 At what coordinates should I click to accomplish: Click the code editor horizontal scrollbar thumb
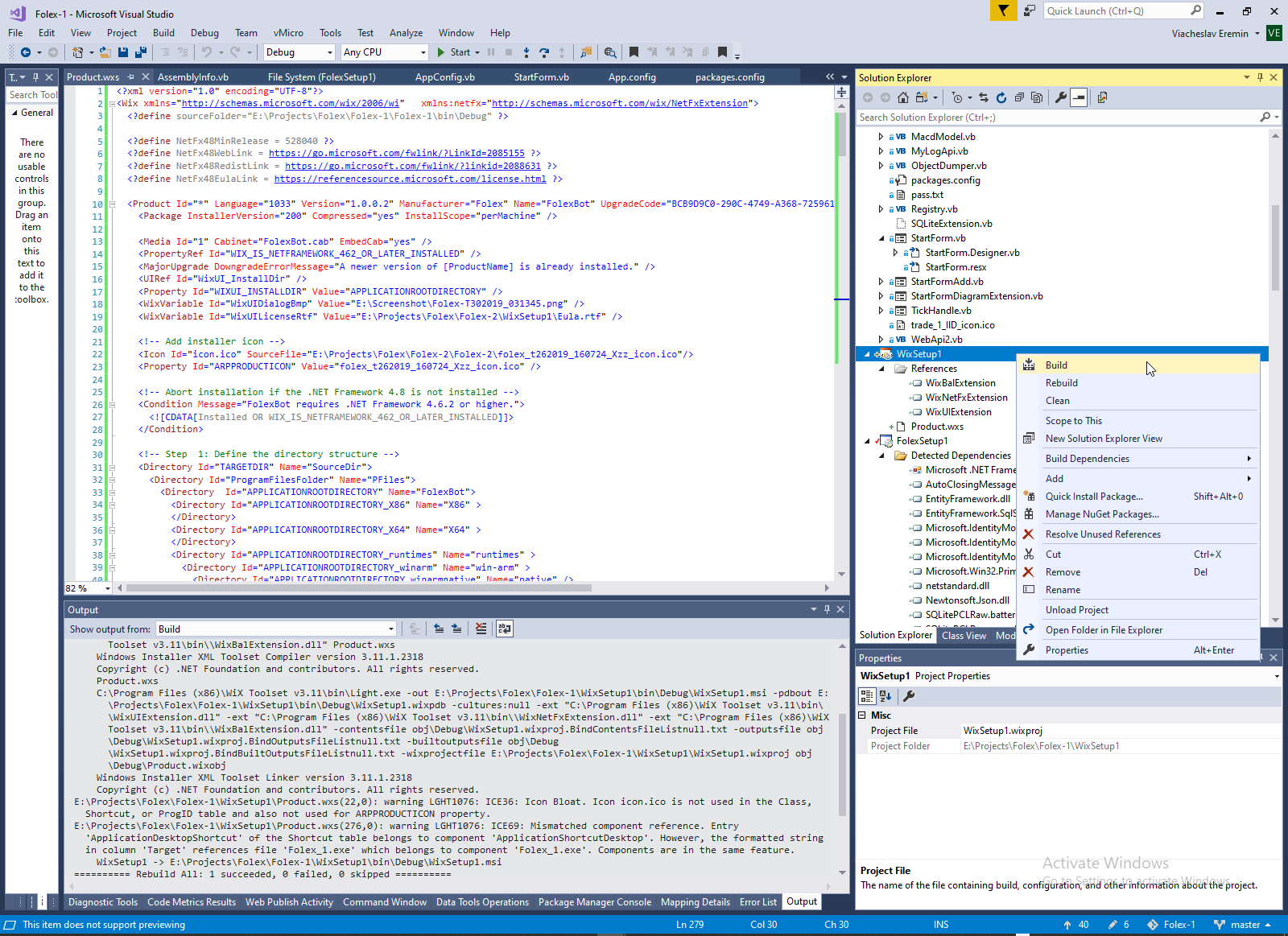[358, 588]
